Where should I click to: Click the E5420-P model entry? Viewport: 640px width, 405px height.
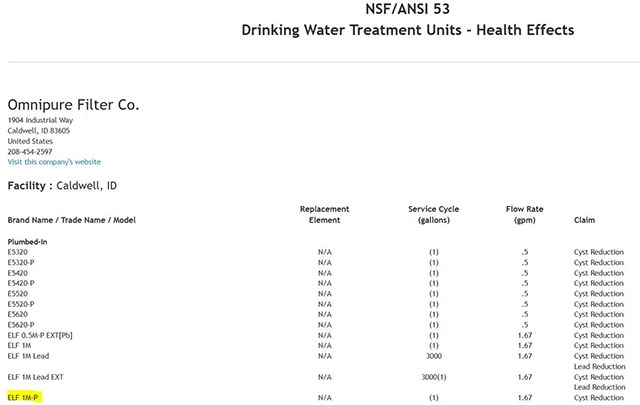pos(23,283)
